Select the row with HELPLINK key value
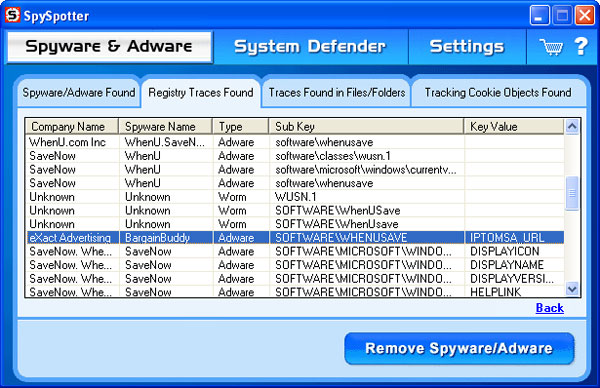Image resolution: width=600 pixels, height=388 pixels. coord(295,292)
